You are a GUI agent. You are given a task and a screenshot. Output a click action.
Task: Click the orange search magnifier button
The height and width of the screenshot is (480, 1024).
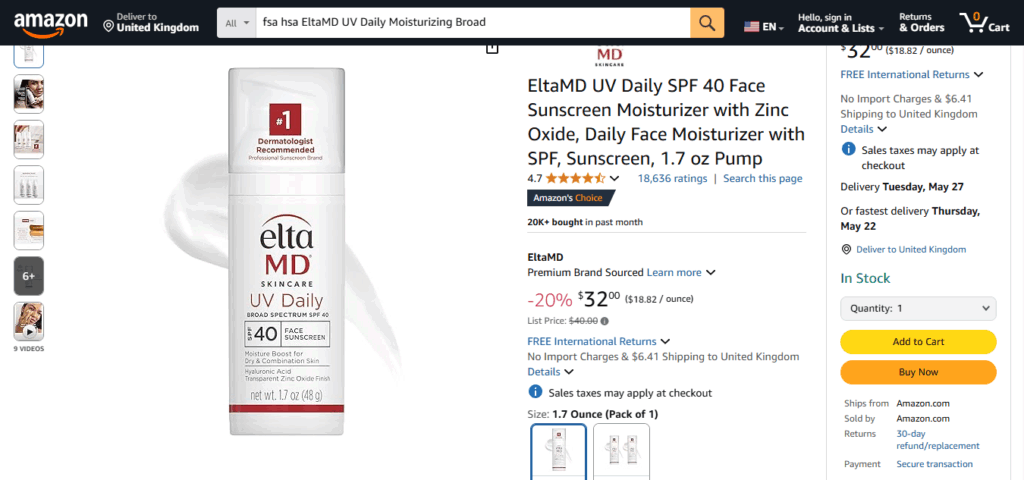707,23
